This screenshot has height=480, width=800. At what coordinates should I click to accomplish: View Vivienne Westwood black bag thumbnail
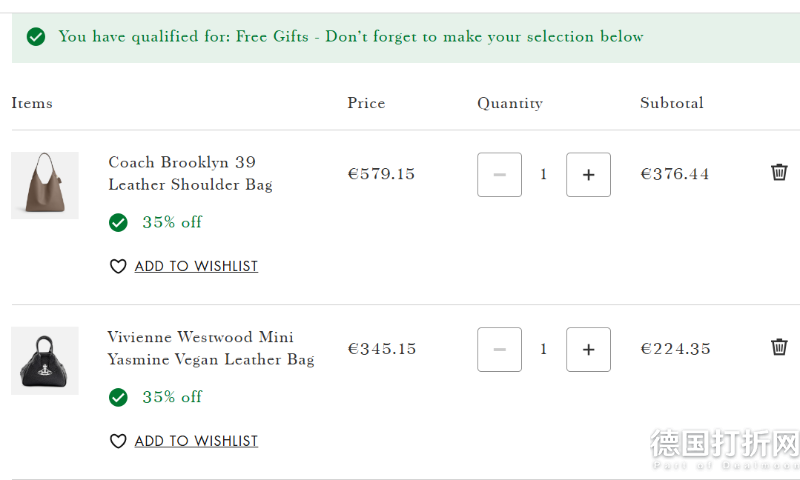[x=45, y=361]
